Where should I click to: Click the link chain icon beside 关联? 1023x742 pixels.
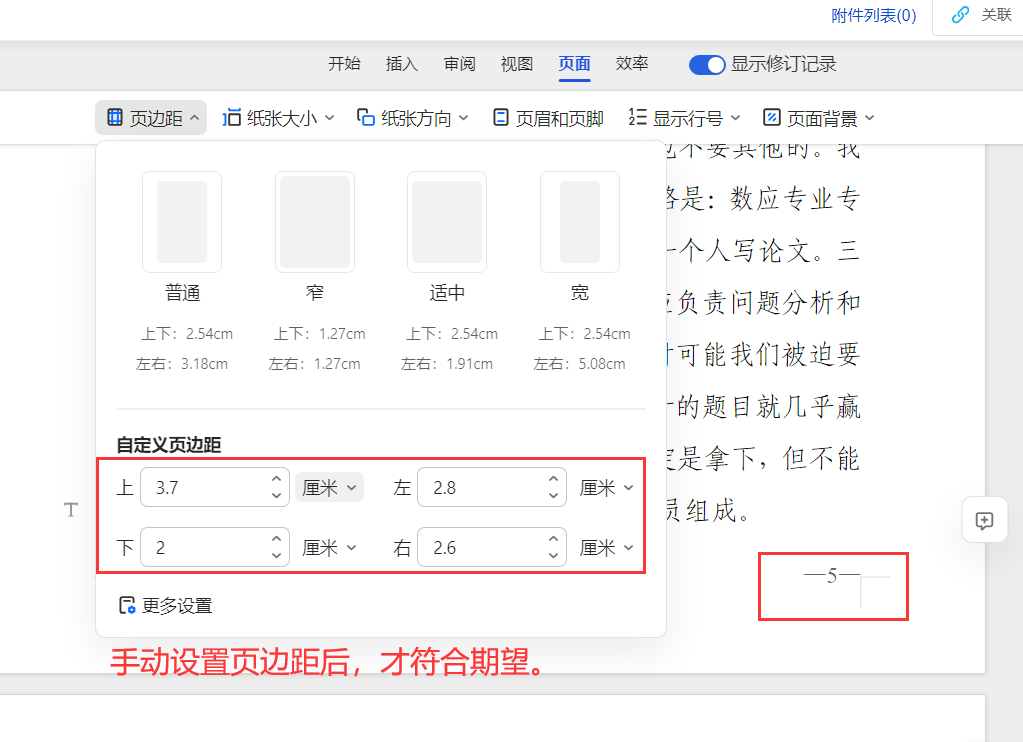tap(960, 14)
